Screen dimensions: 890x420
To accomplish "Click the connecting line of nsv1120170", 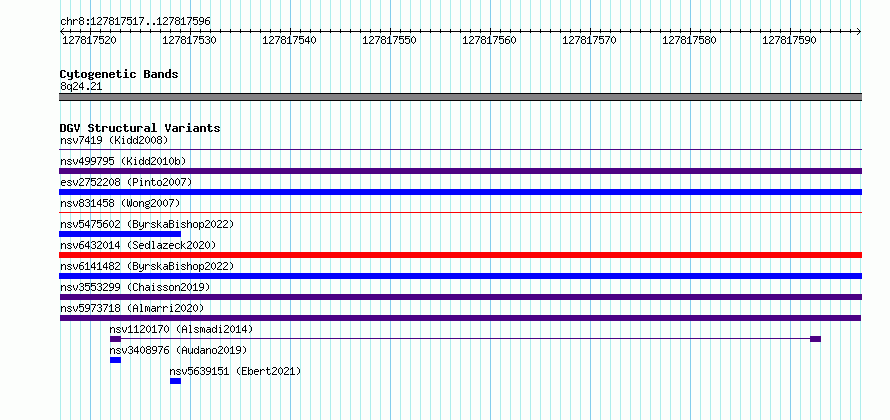I will coord(465,339).
